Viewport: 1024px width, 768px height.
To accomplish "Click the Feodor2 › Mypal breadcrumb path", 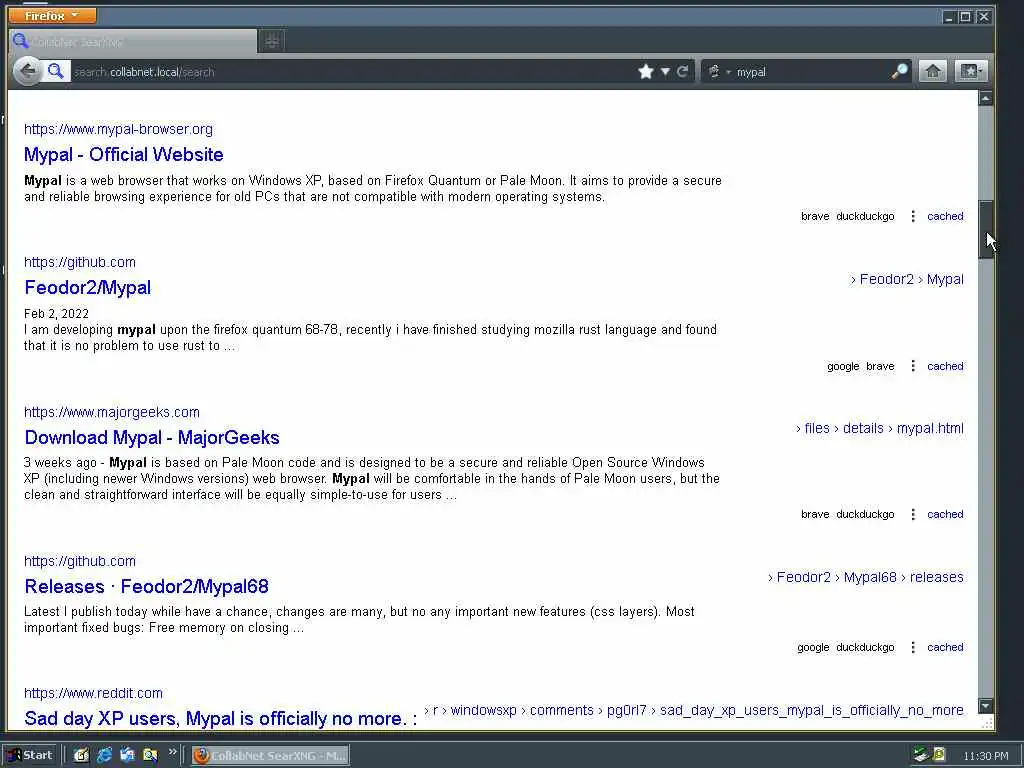I will click(x=907, y=280).
